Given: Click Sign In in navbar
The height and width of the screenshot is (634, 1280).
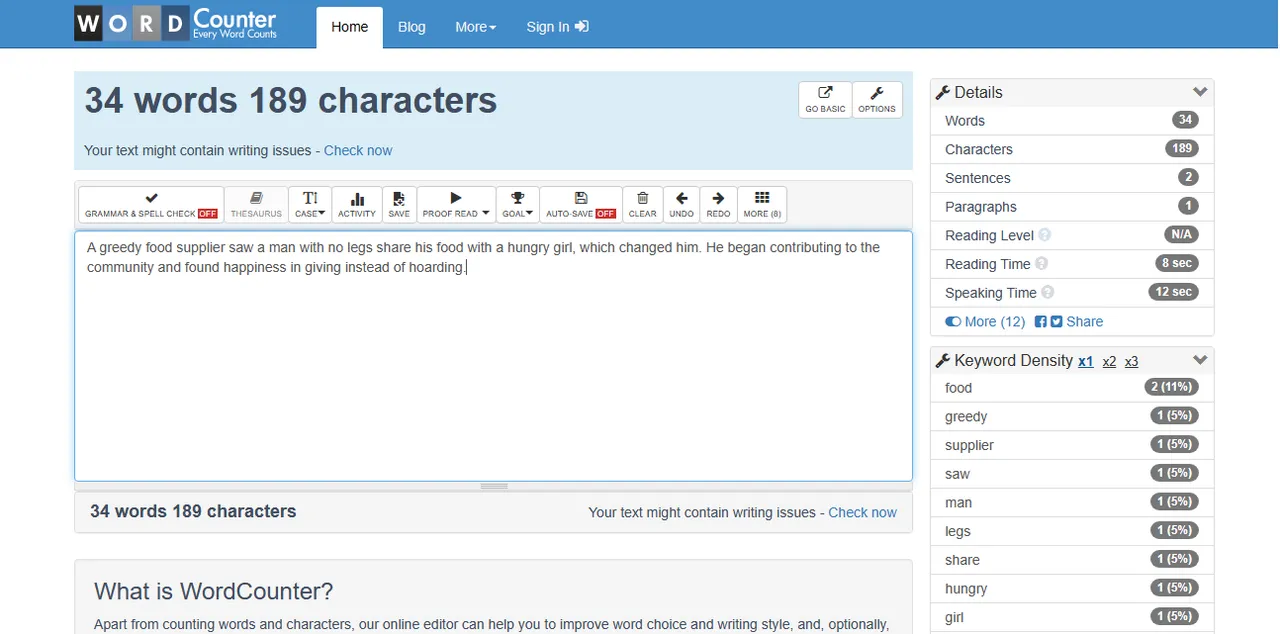Looking at the screenshot, I should 558,27.
